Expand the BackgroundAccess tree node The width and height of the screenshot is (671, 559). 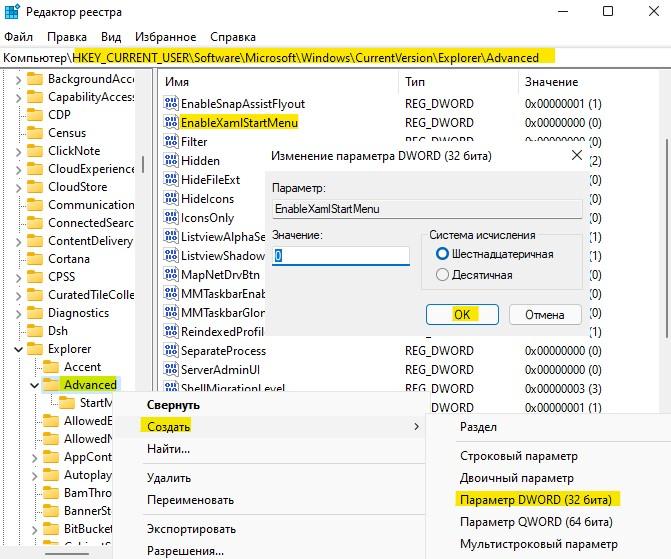18,80
